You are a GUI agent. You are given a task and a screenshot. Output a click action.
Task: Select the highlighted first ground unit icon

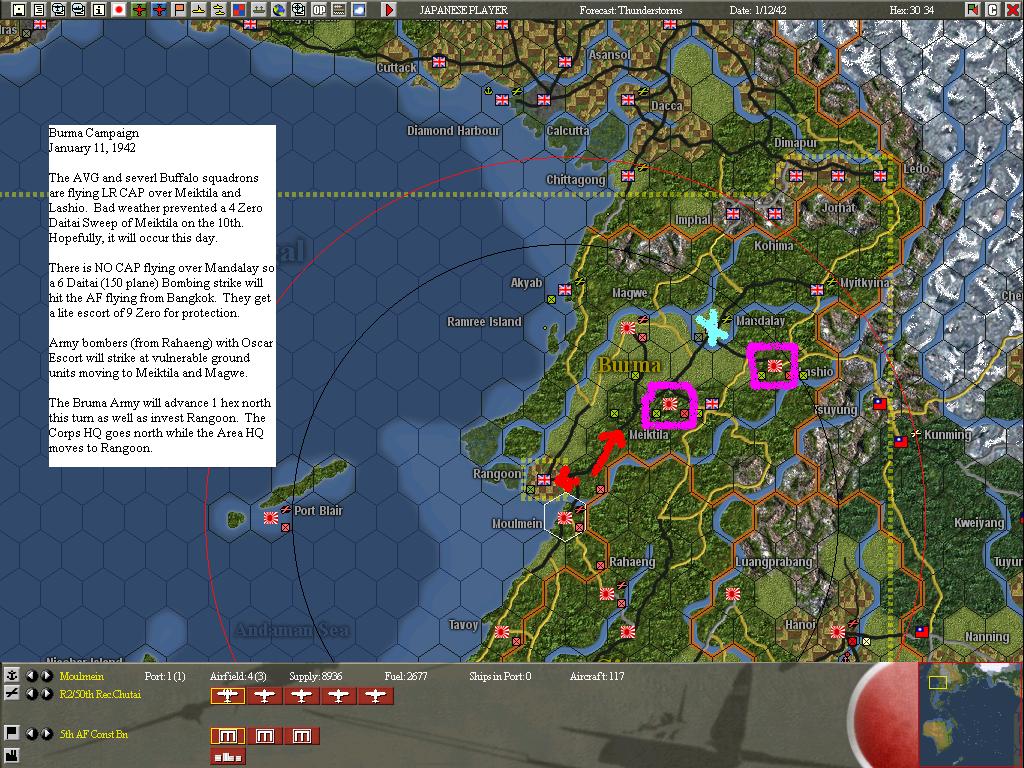[227, 736]
